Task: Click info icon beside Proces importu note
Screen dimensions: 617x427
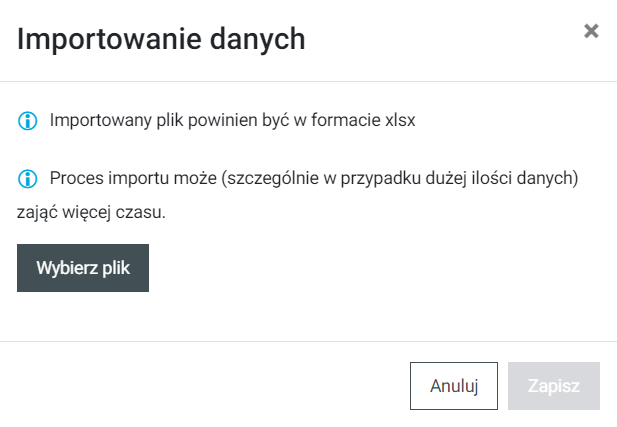Action: pos(27,180)
